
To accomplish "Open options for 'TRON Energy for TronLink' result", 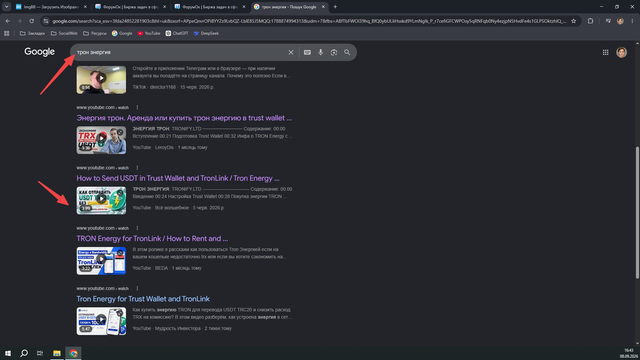I will coord(137,228).
